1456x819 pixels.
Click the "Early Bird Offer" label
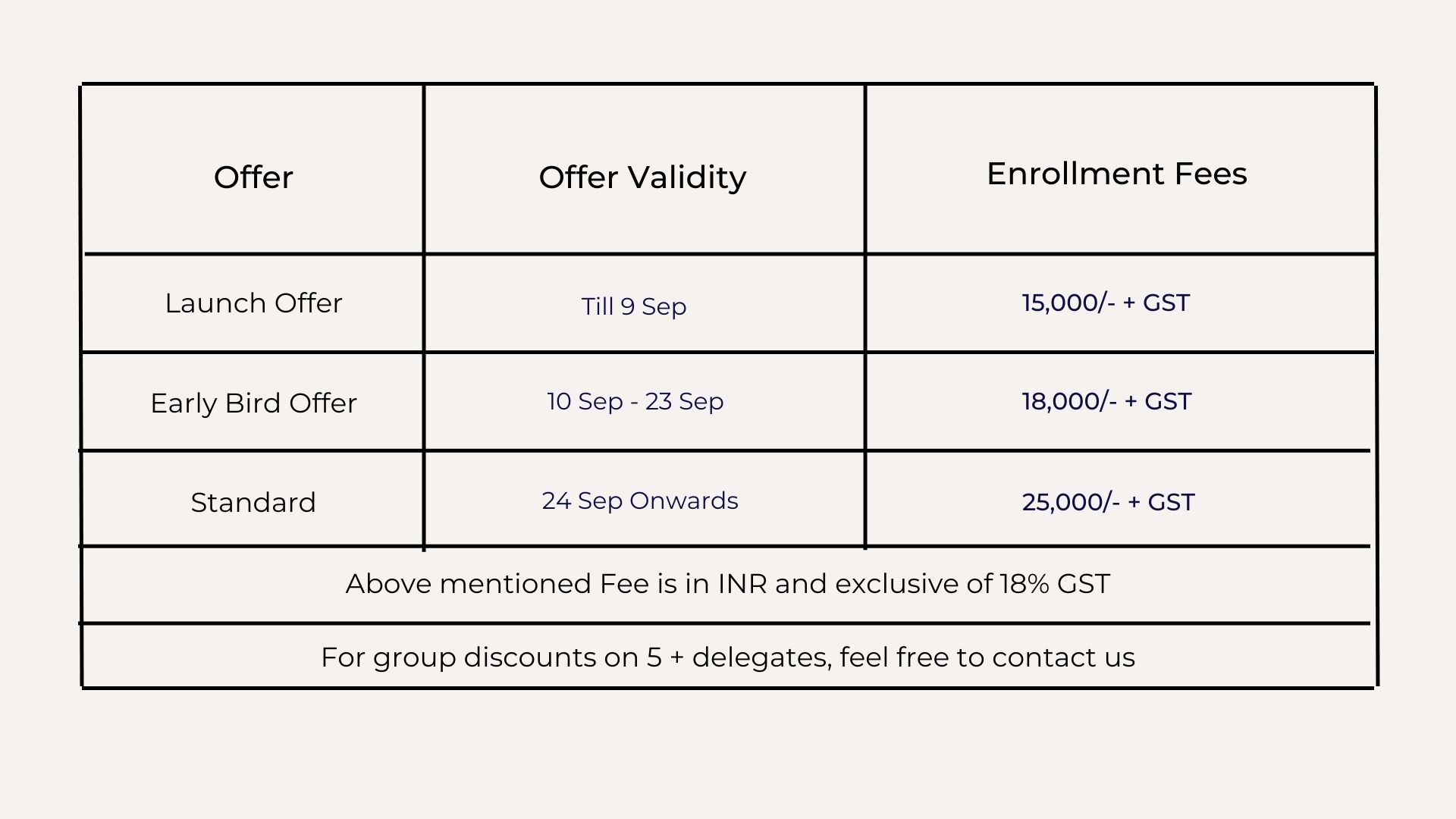click(253, 403)
